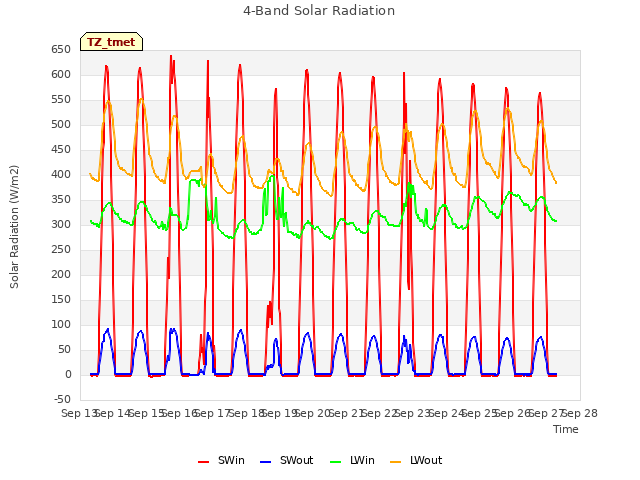The image size is (640, 480).
Task: Click the 250 y-axis tick label
Action: (61, 249)
